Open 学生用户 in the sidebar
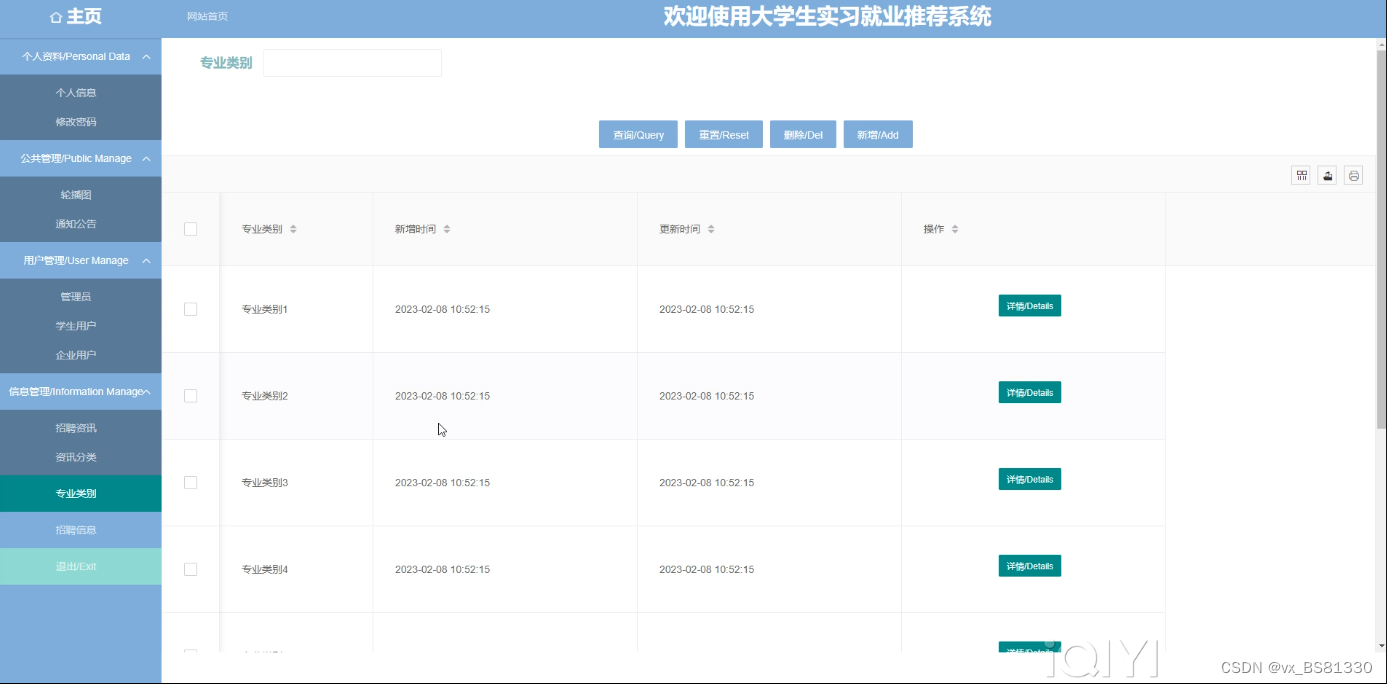The image size is (1387, 684). click(76, 326)
